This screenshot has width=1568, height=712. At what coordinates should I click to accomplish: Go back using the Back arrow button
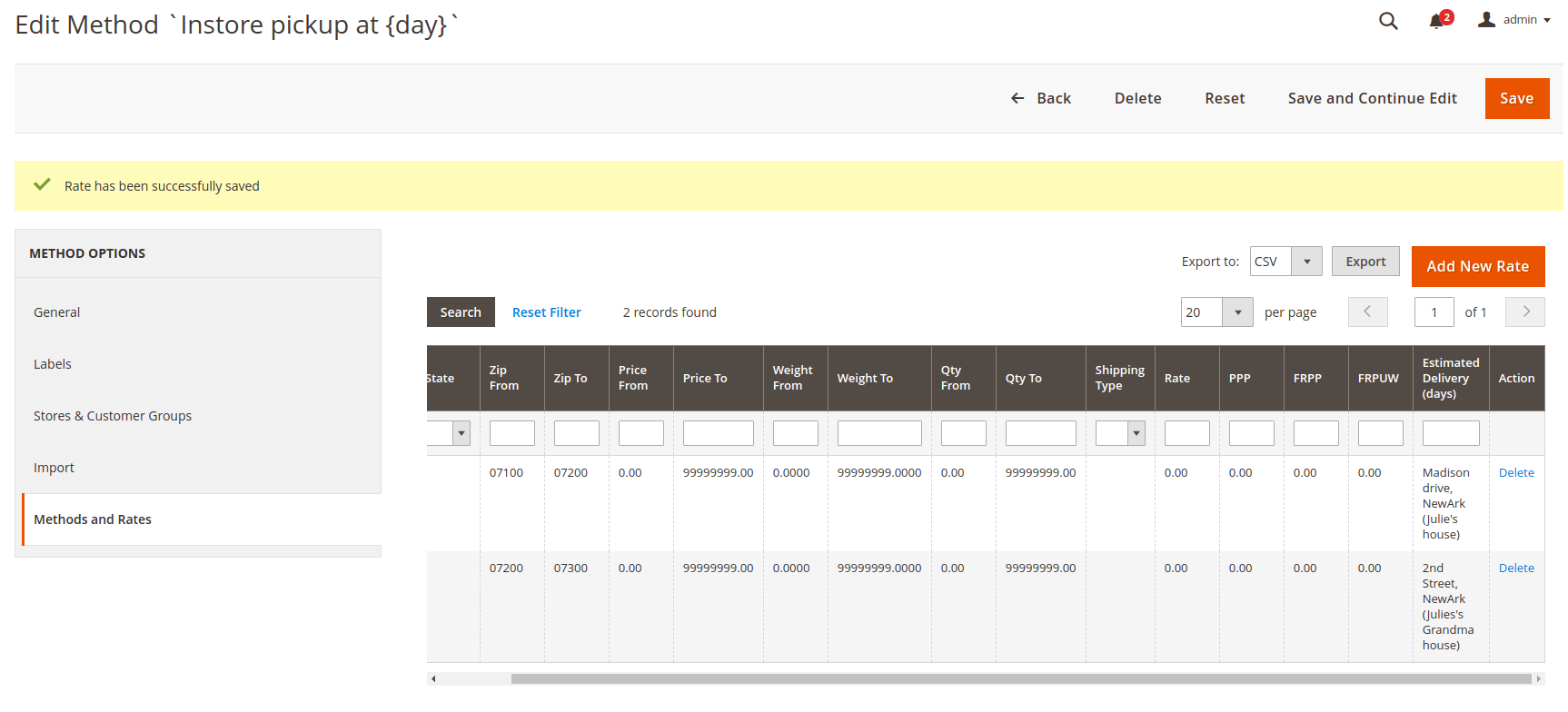click(1041, 98)
